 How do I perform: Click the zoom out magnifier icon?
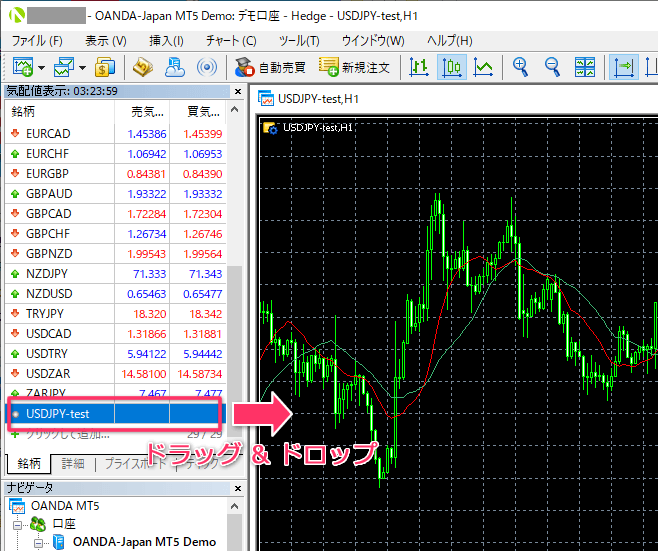[552, 67]
